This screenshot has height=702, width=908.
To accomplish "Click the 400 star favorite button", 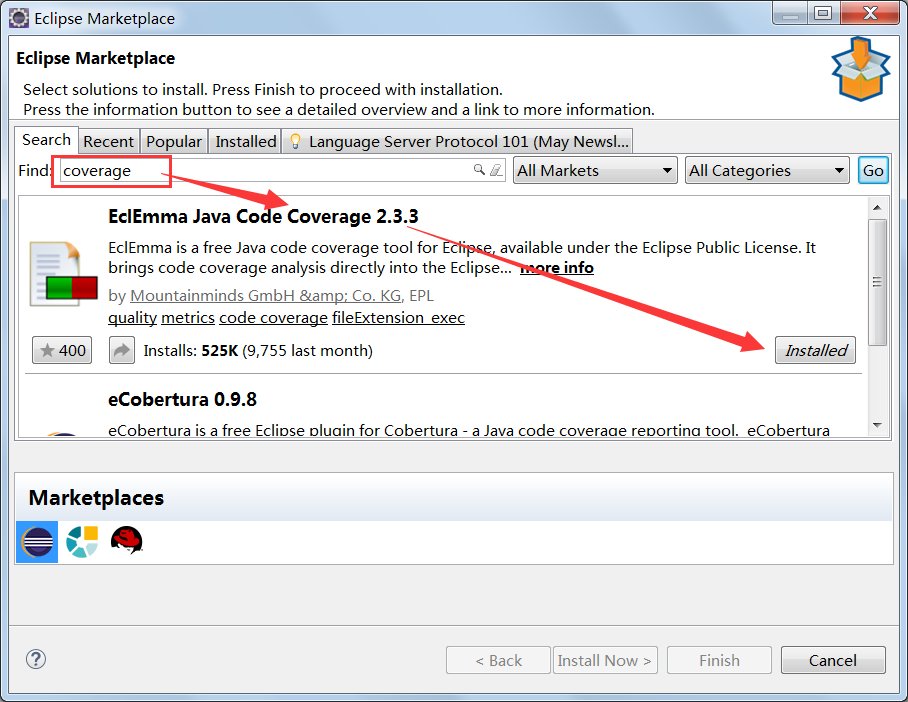I will tap(62, 350).
